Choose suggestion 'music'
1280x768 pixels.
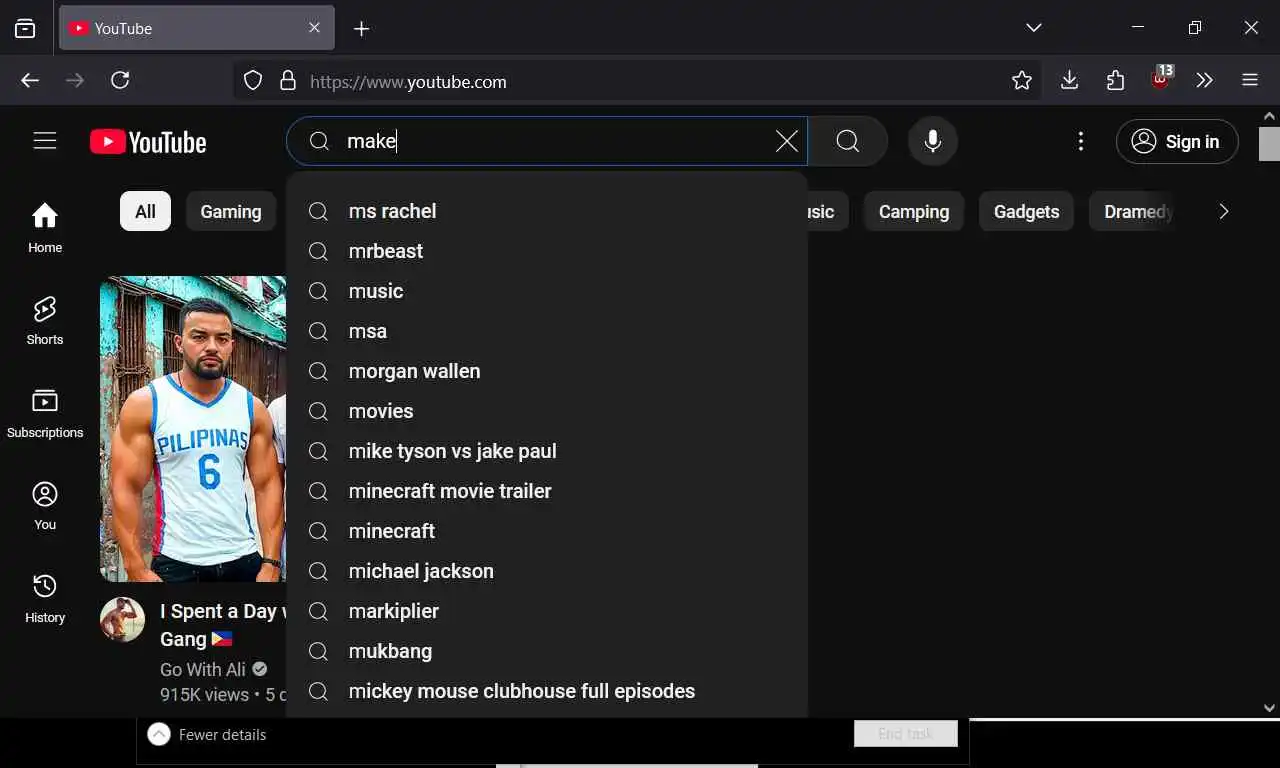(547, 291)
